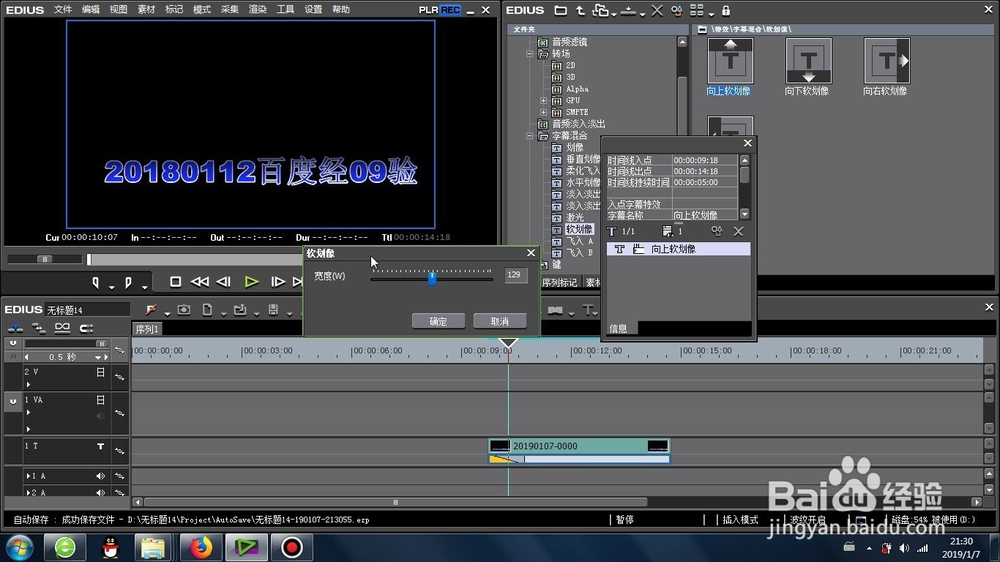Select the Alpha tree item
The height and width of the screenshot is (562, 1000).
pyautogui.click(x=577, y=89)
